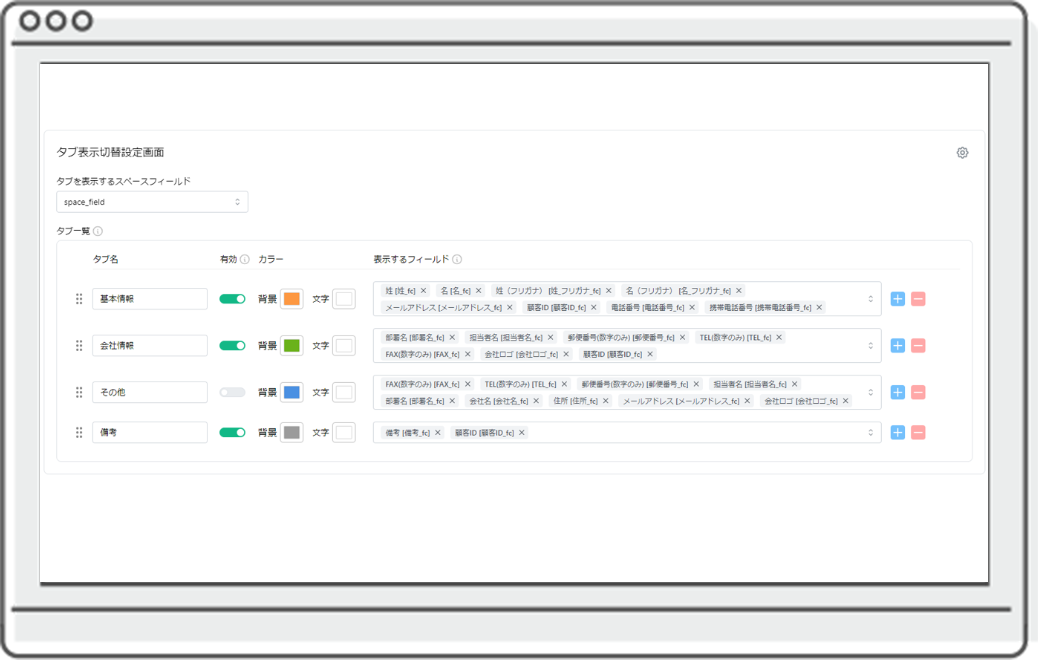Delete the 会社情報 row with minus icon
Viewport: 1038px width, 660px height.
[x=918, y=346]
